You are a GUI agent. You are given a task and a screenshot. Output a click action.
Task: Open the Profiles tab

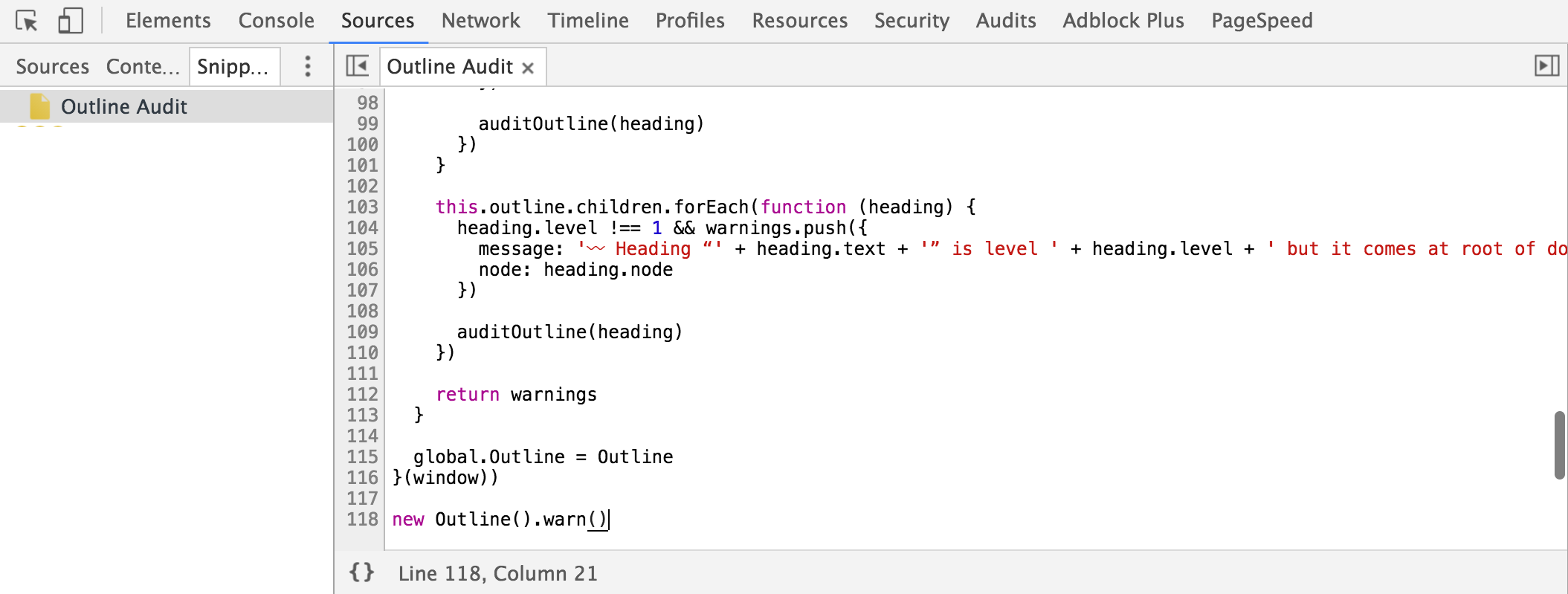coord(690,21)
